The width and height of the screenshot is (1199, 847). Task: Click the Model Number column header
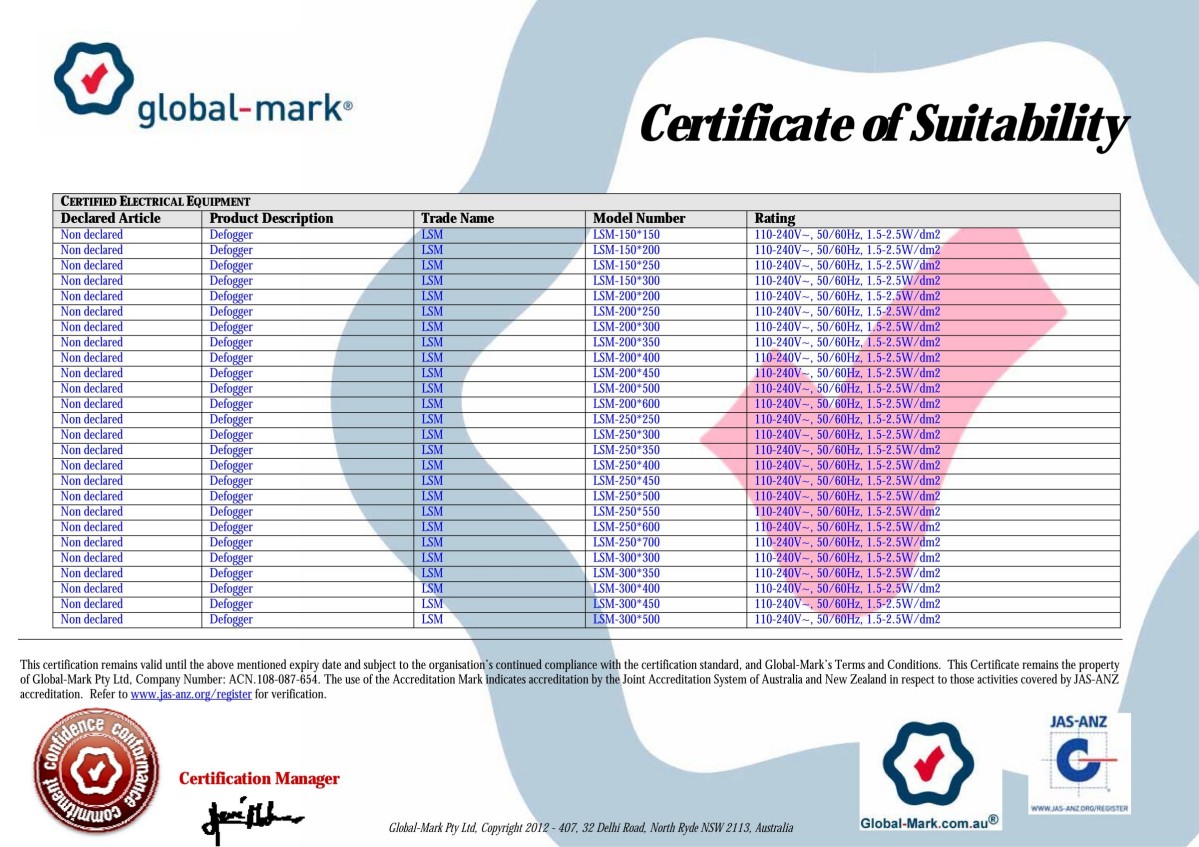(639, 218)
